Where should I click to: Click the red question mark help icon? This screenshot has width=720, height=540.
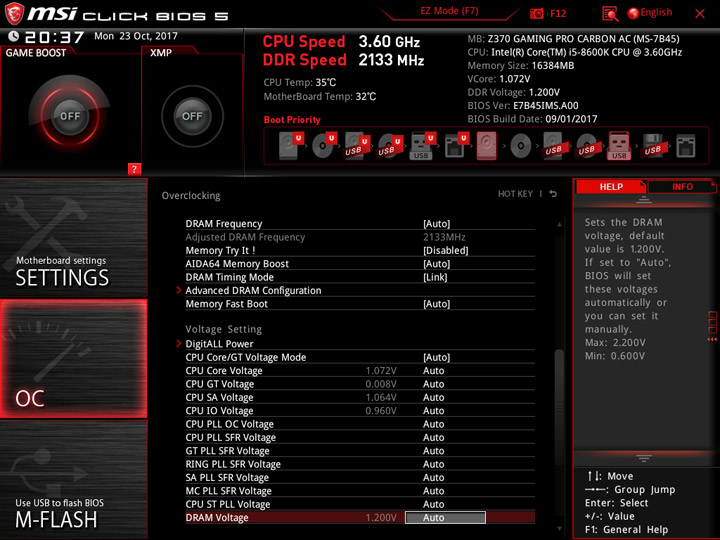pyautogui.click(x=134, y=169)
